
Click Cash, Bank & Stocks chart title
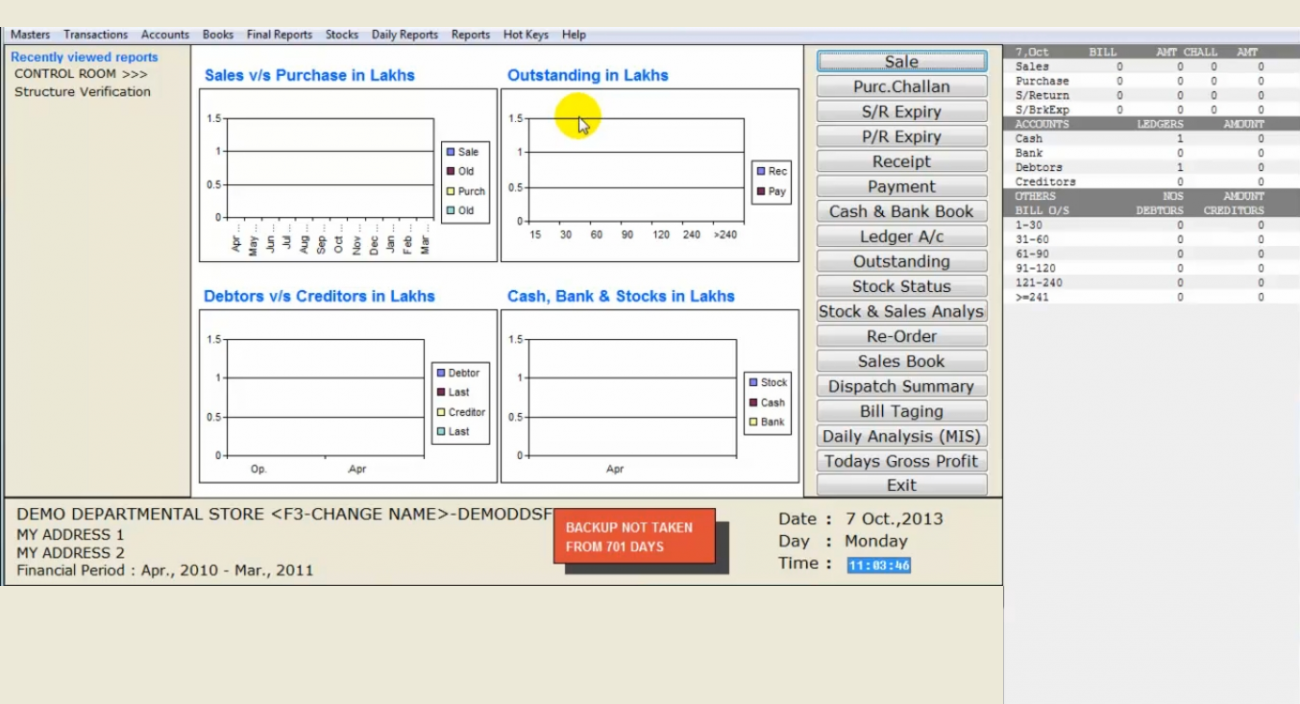click(x=621, y=296)
